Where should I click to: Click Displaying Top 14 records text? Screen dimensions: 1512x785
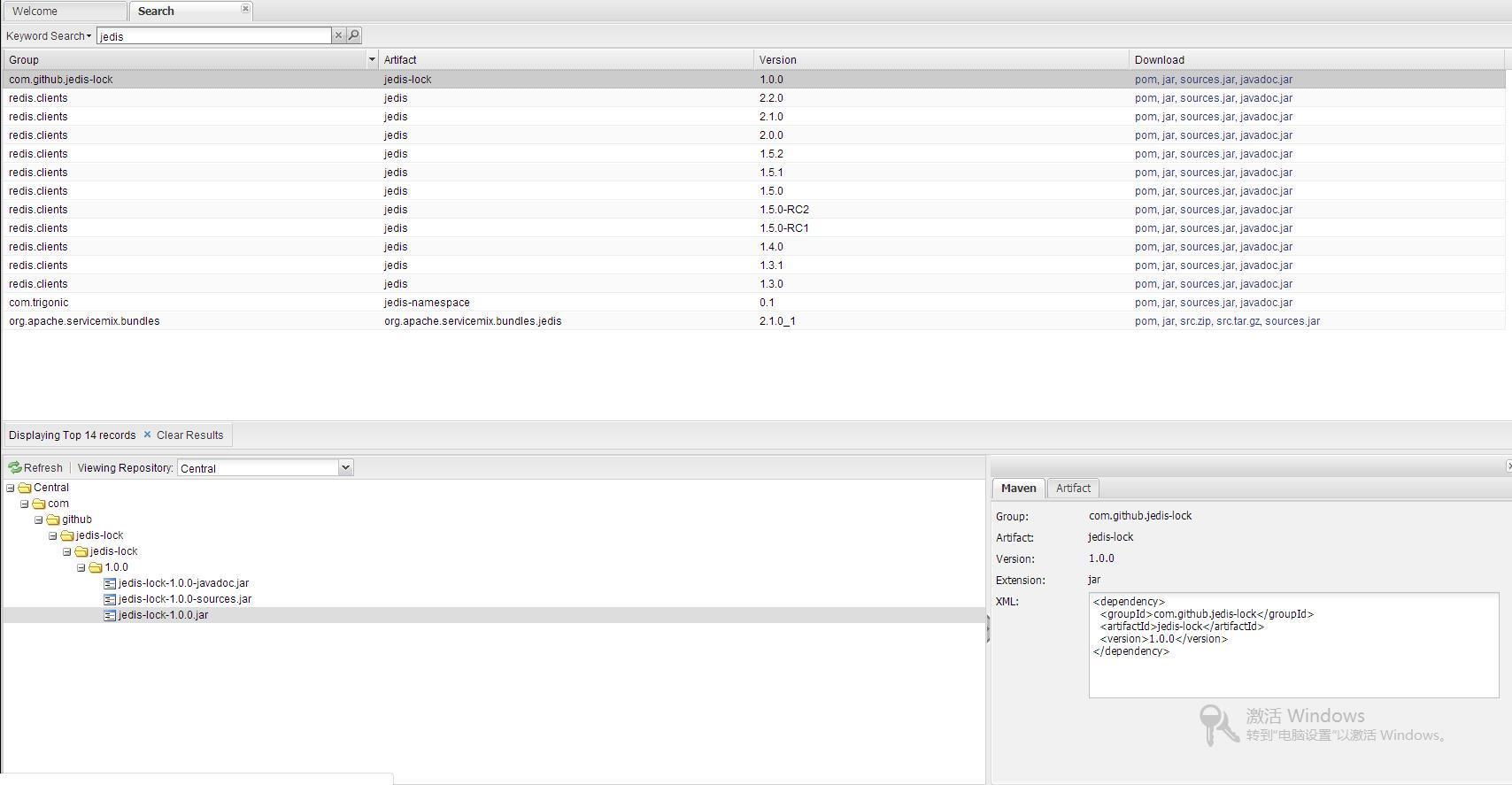(x=72, y=435)
